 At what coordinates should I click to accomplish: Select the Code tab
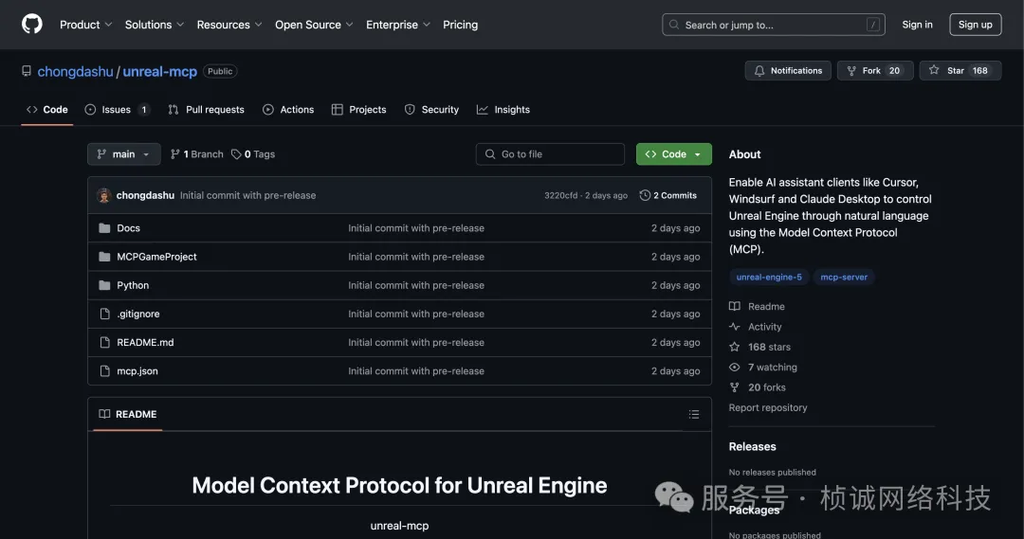click(x=47, y=110)
